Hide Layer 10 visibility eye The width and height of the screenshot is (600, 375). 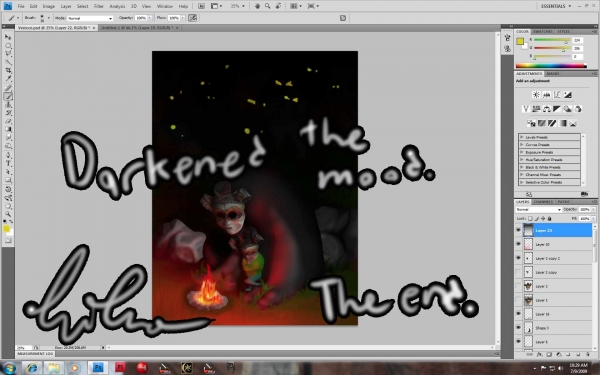tap(518, 244)
